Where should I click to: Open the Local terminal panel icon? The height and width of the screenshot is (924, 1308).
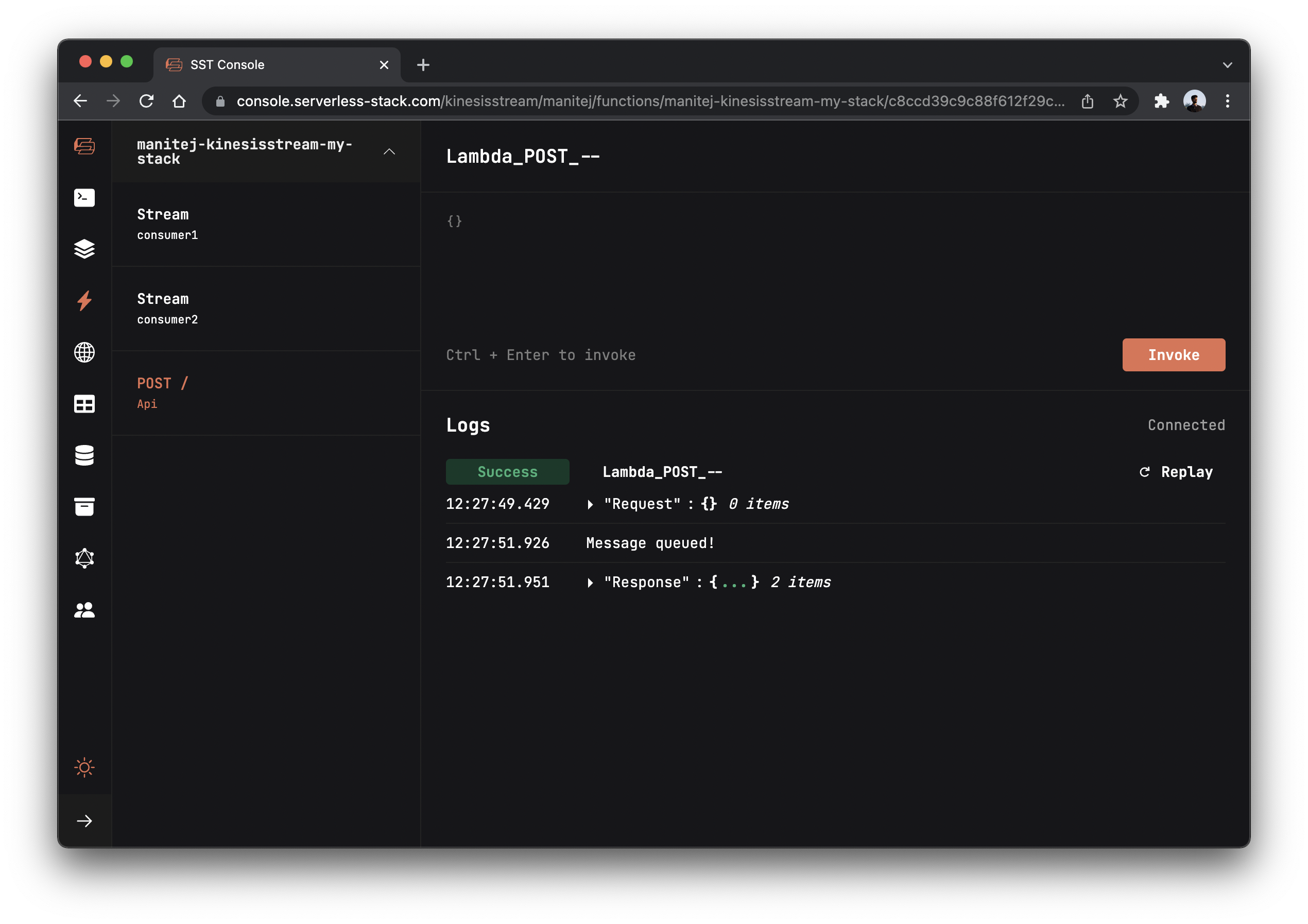(84, 198)
